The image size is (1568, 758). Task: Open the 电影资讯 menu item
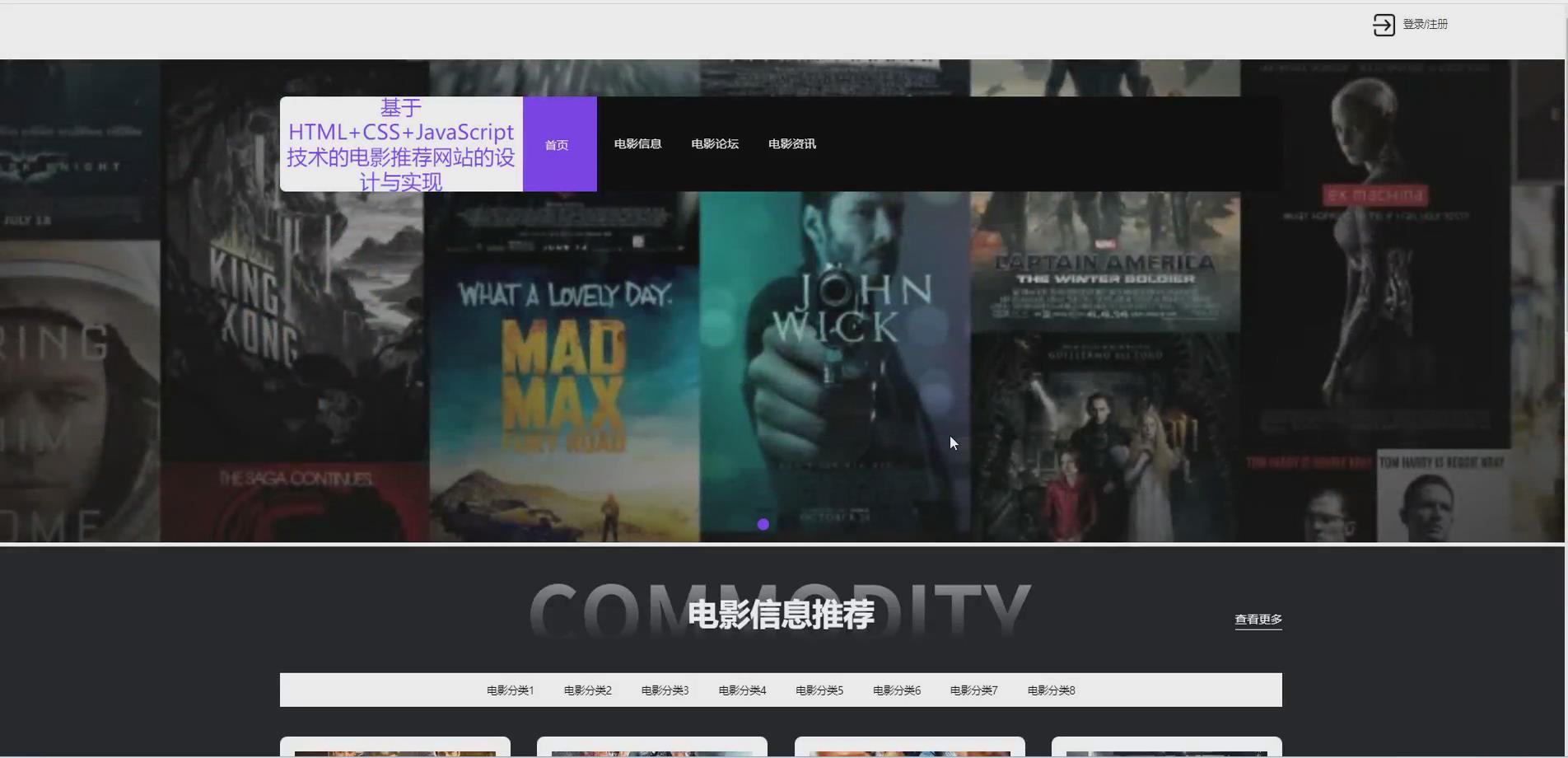point(792,144)
